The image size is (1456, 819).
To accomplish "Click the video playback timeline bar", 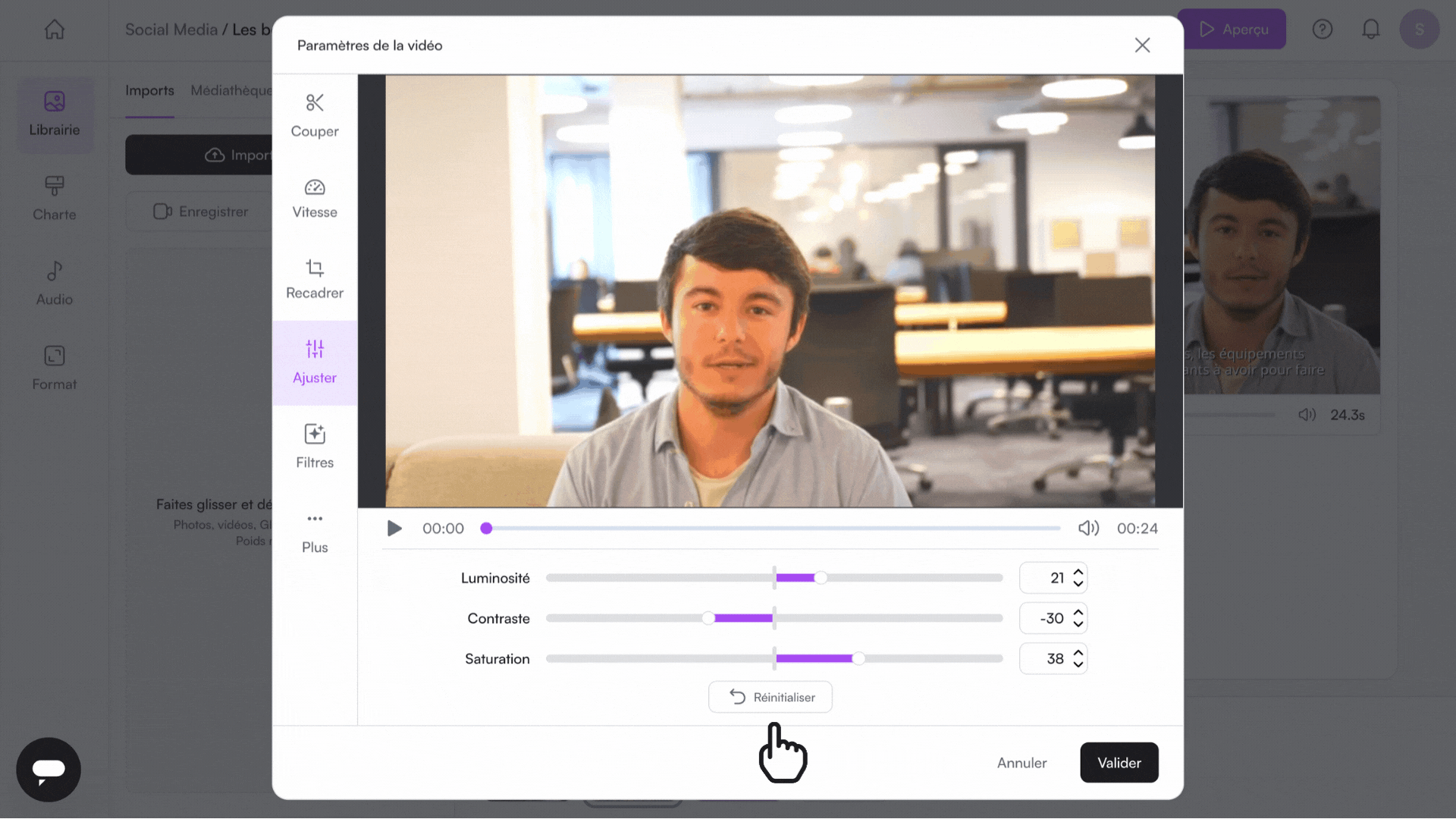I will (x=770, y=529).
